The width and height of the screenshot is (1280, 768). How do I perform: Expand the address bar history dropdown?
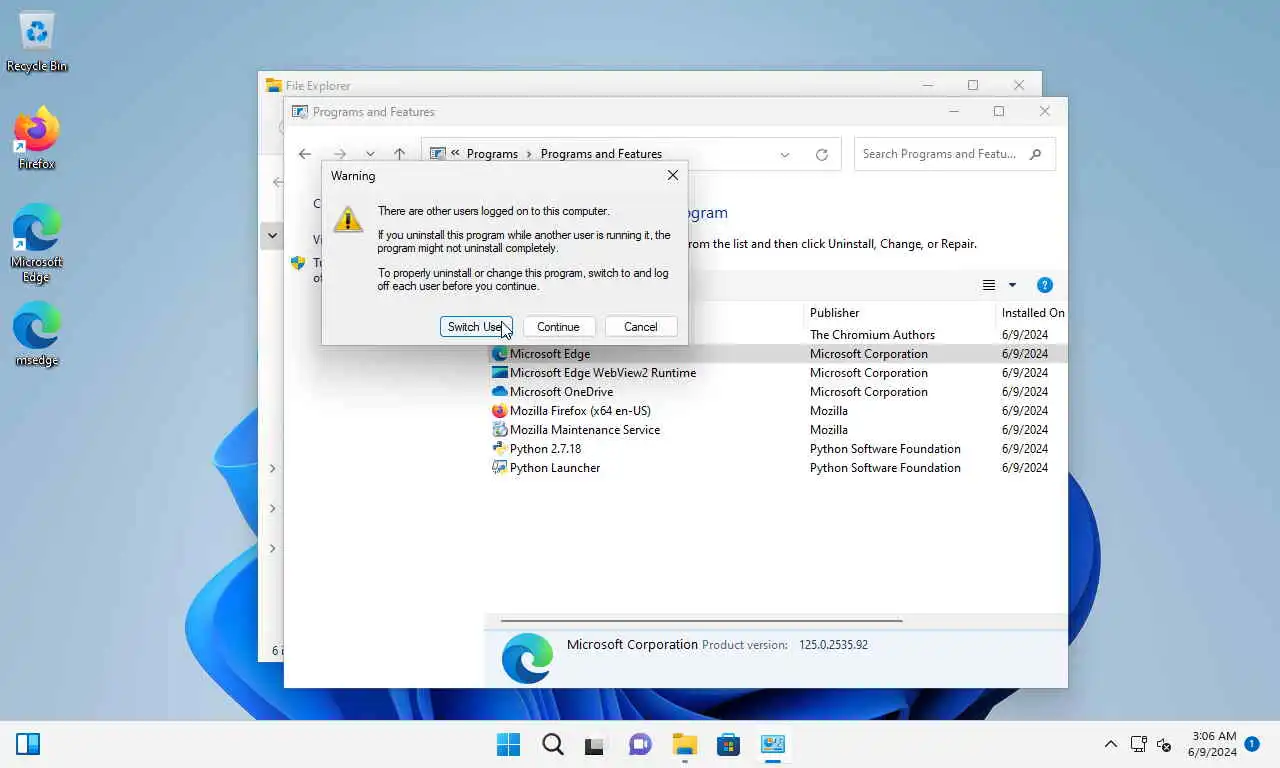pos(785,154)
